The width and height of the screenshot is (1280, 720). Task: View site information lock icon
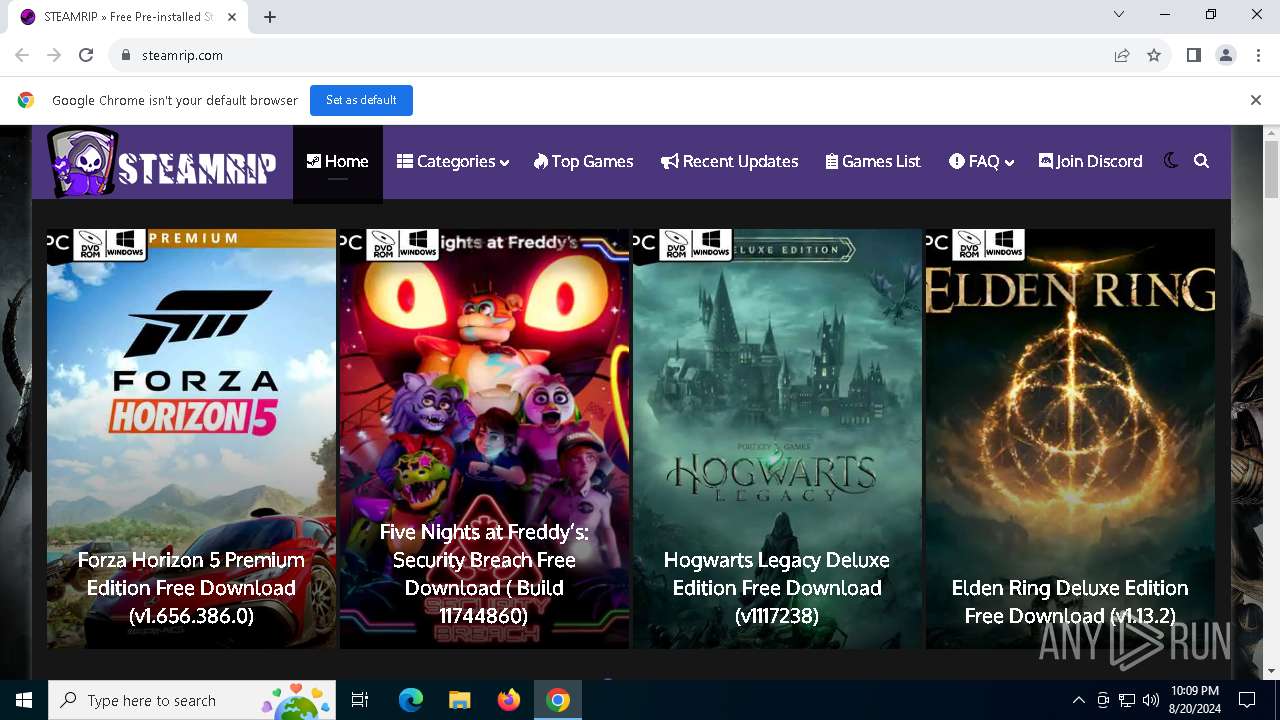[125, 55]
